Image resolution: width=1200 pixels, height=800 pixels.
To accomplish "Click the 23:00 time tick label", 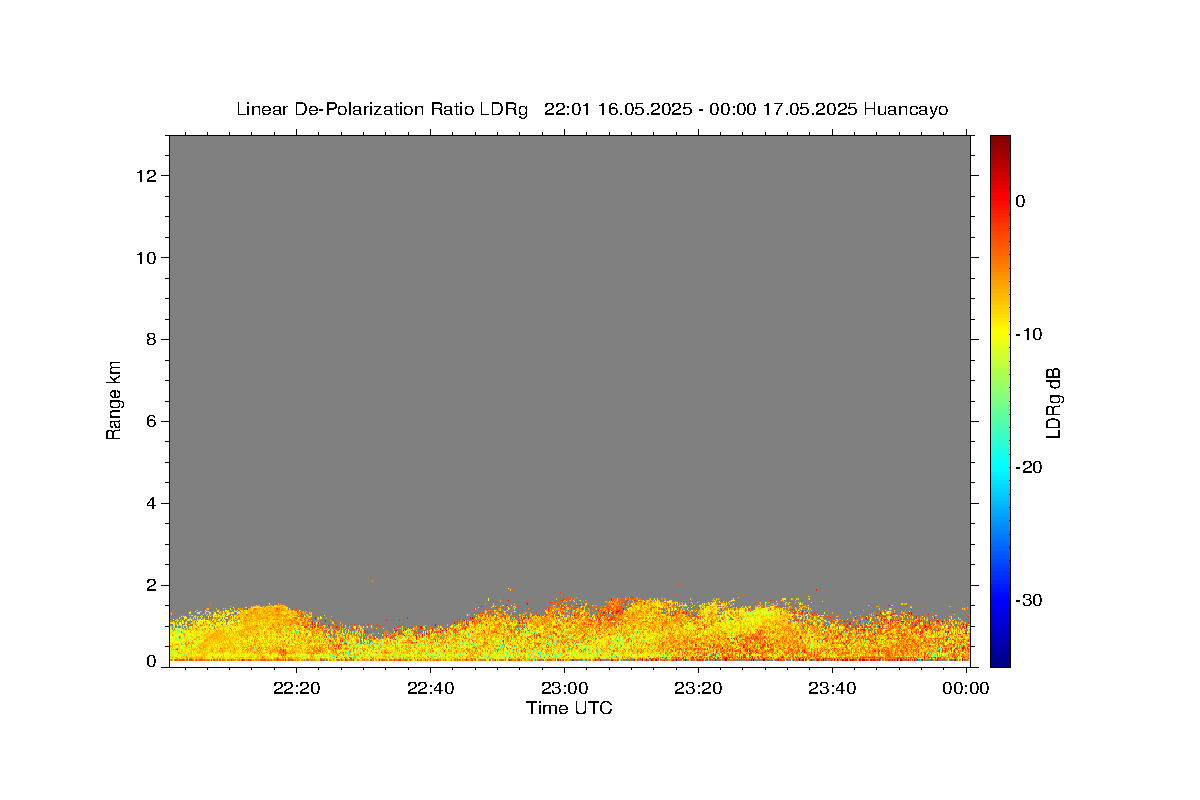I will pyautogui.click(x=564, y=688).
